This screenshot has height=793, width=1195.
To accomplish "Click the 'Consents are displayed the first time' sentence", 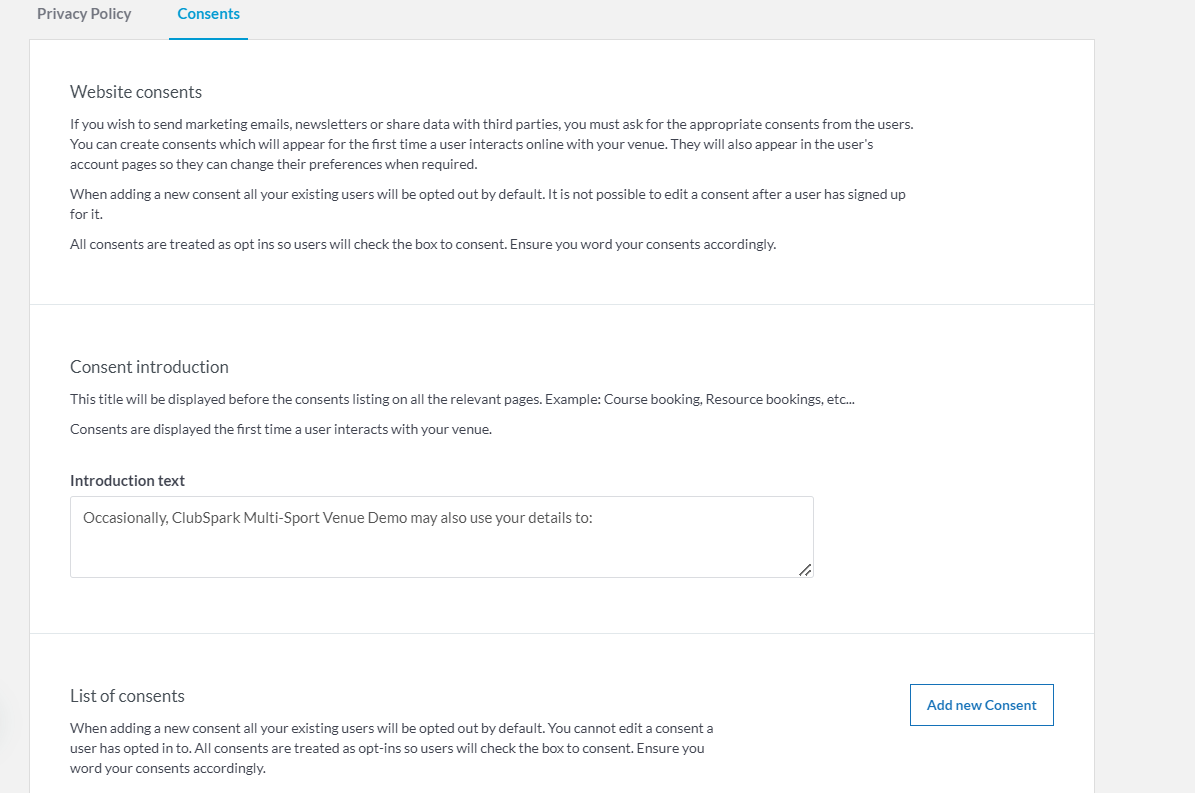I will pyautogui.click(x=280, y=430).
